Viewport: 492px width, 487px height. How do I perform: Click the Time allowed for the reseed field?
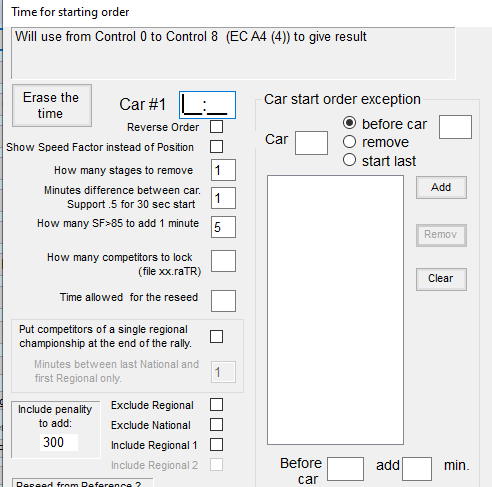223,301
